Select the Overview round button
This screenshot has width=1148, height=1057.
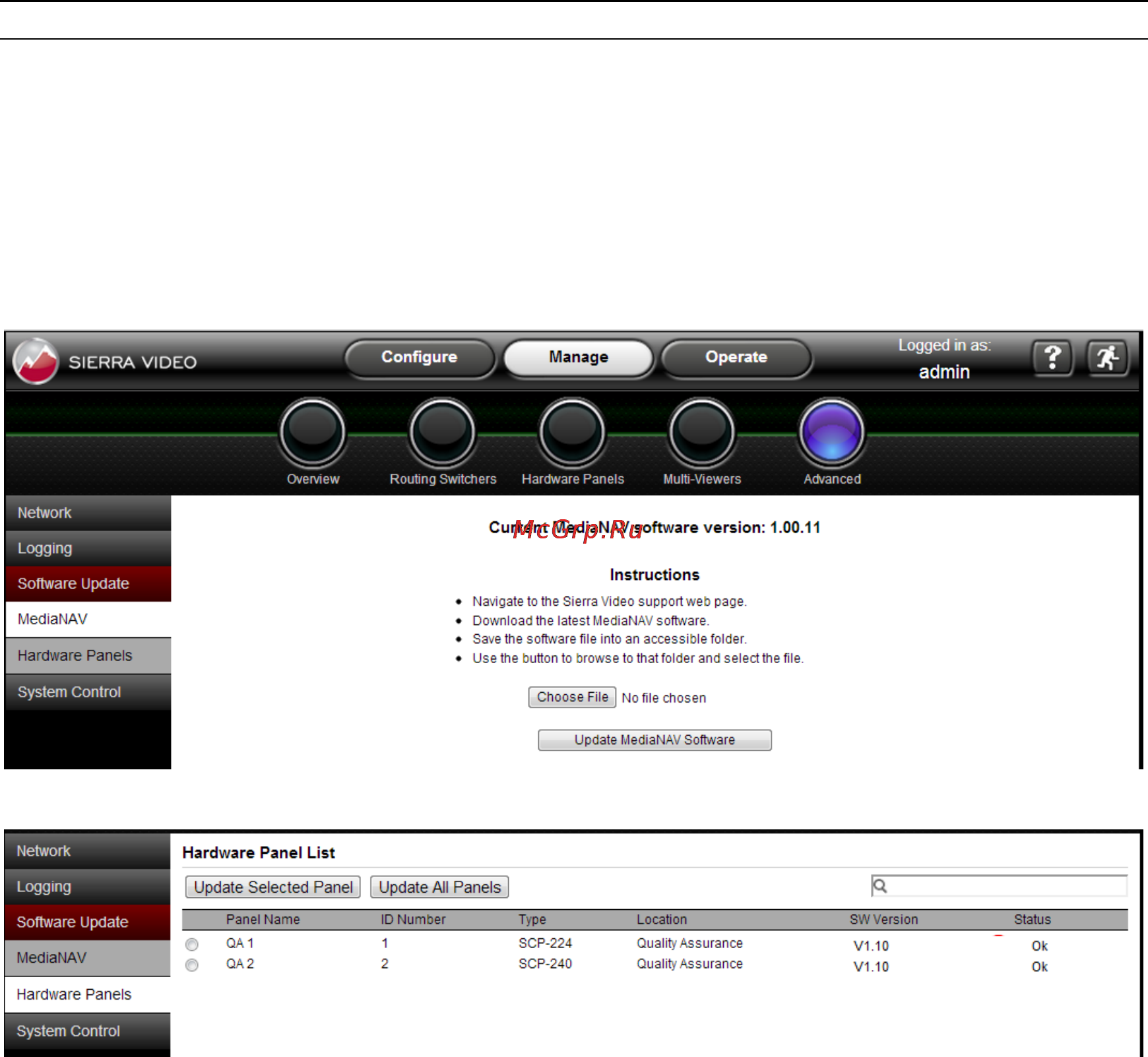click(x=313, y=432)
